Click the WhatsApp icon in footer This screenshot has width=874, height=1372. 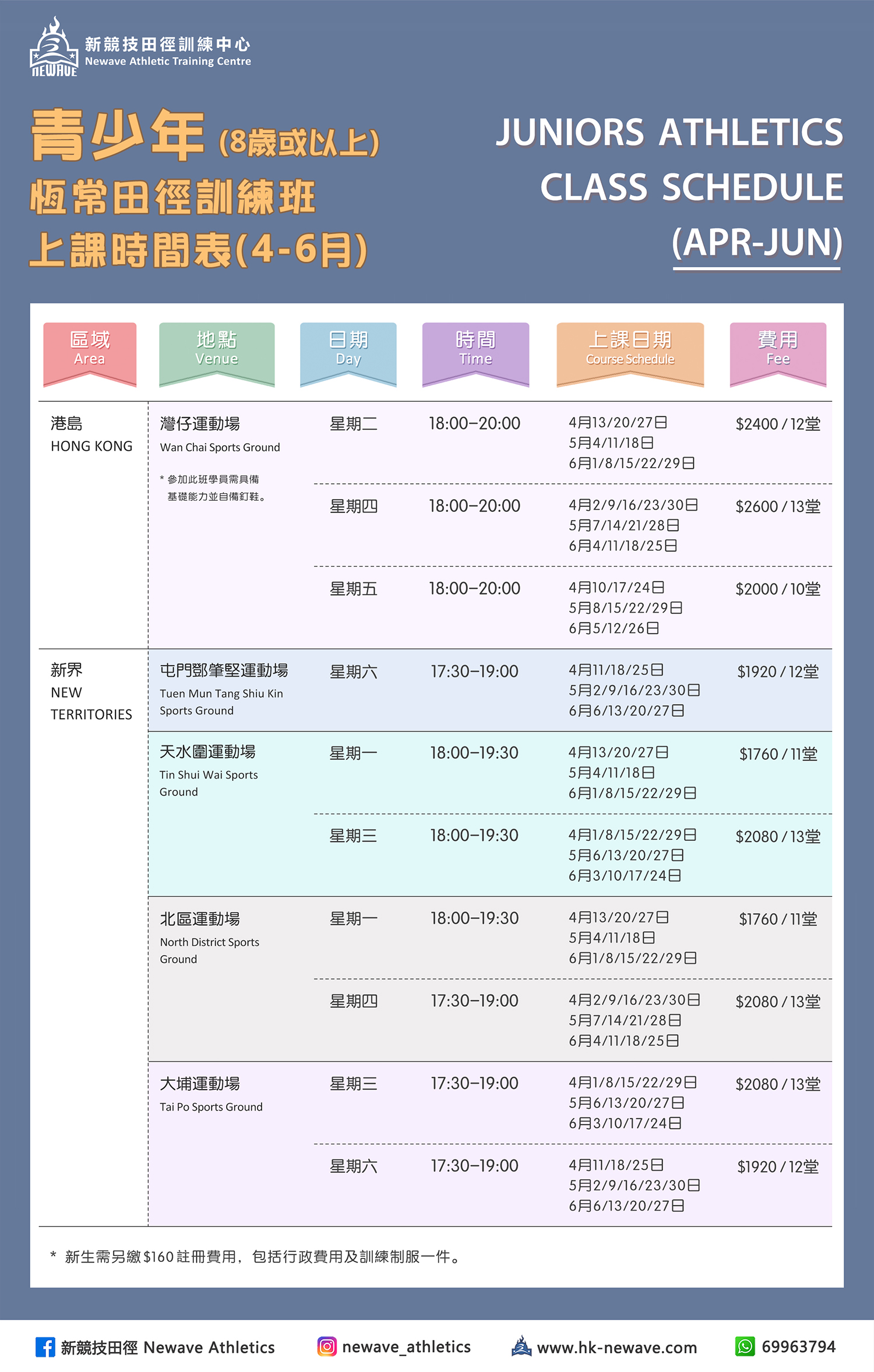745,1346
